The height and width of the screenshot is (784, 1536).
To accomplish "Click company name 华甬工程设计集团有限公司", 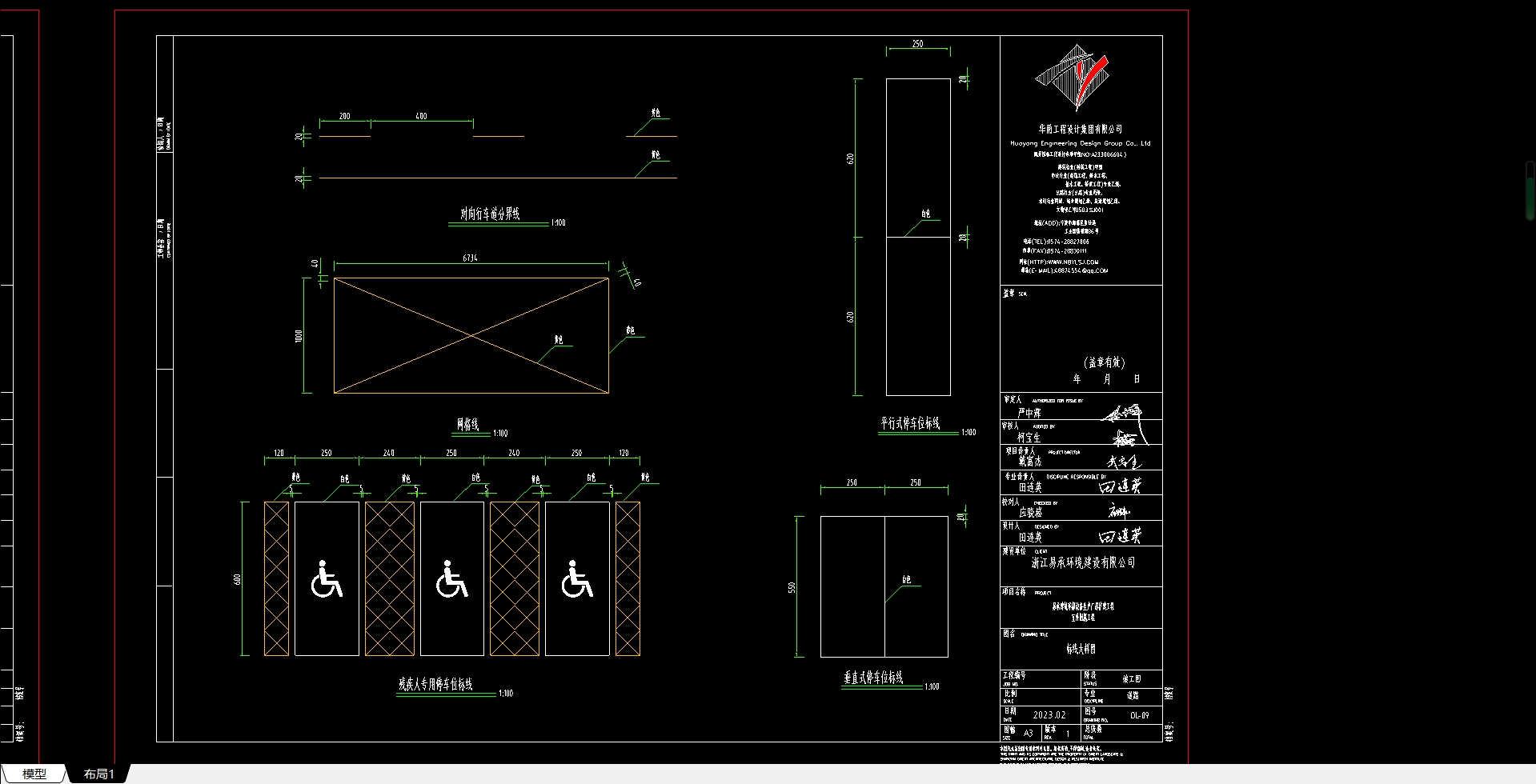I will [x=1081, y=129].
